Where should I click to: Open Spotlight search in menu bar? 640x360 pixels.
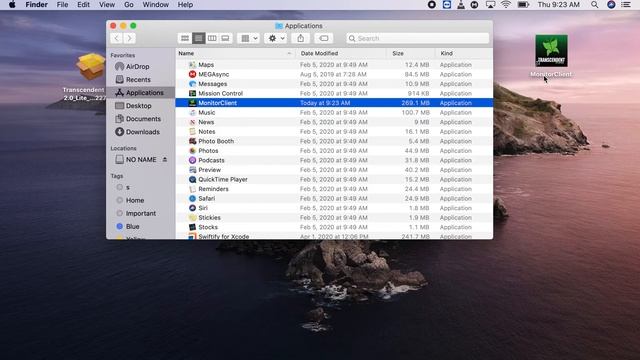point(594,5)
